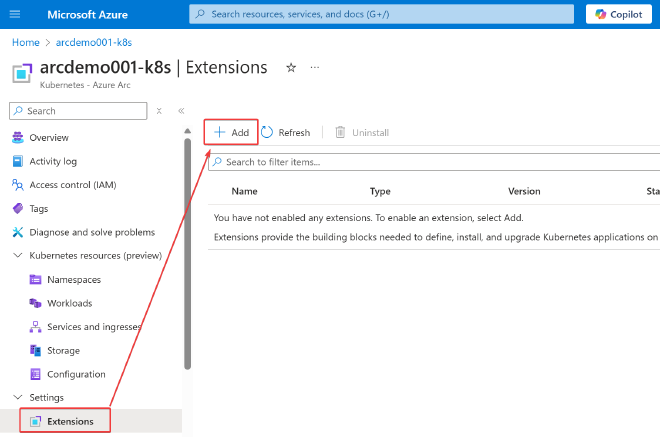Click the Search to filter items field
The width and height of the screenshot is (660, 437).
coord(434,162)
